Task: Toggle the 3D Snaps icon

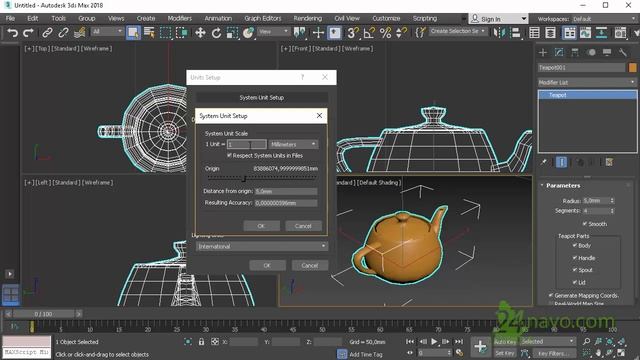Action: click(x=353, y=33)
